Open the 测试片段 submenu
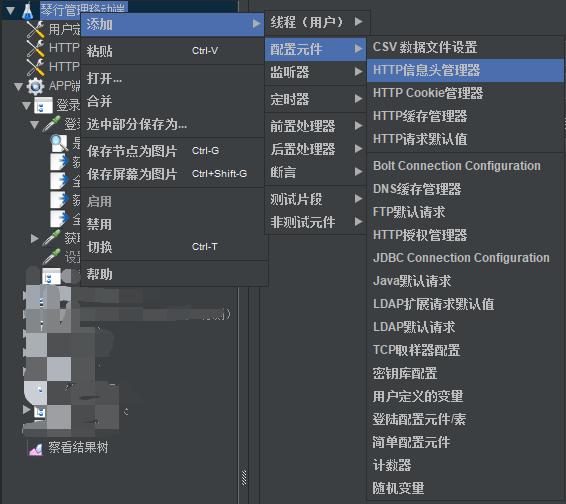 pyautogui.click(x=315, y=199)
